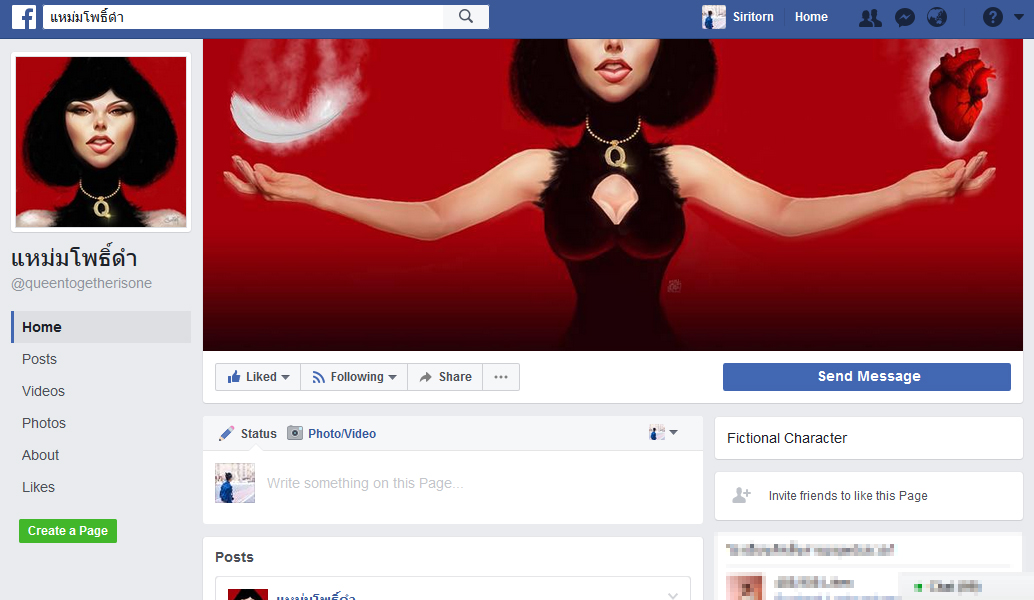Click the three-dots more options button
1034x600 pixels.
click(501, 377)
